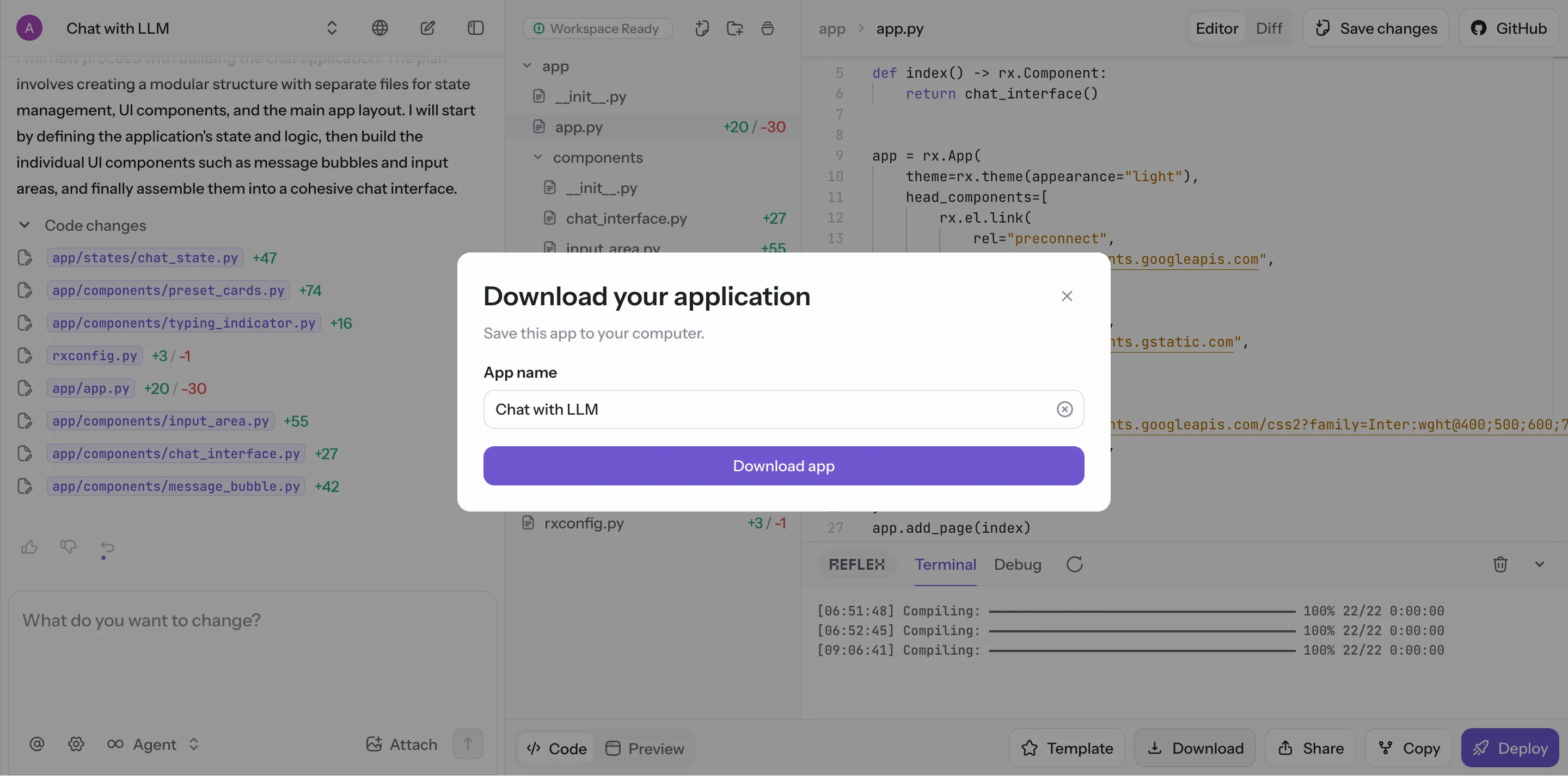This screenshot has width=1568, height=776.
Task: Close the Download your application dialog
Action: click(x=1067, y=296)
